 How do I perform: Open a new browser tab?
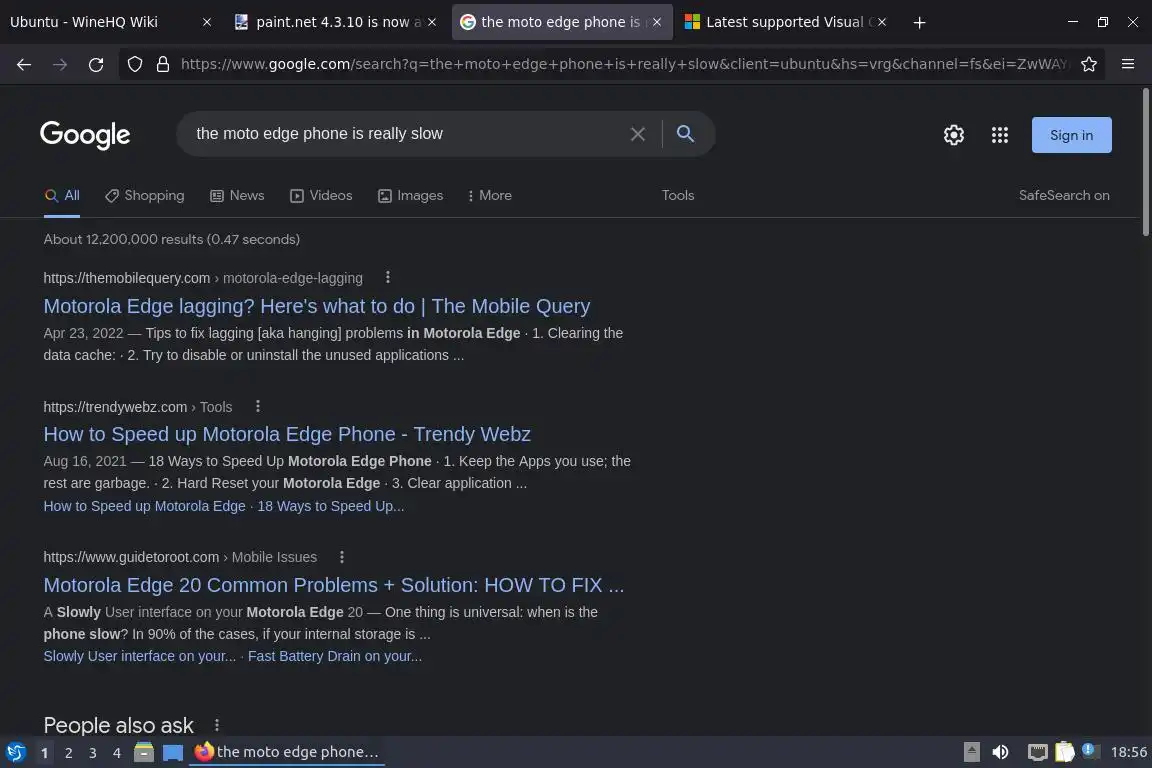click(919, 23)
